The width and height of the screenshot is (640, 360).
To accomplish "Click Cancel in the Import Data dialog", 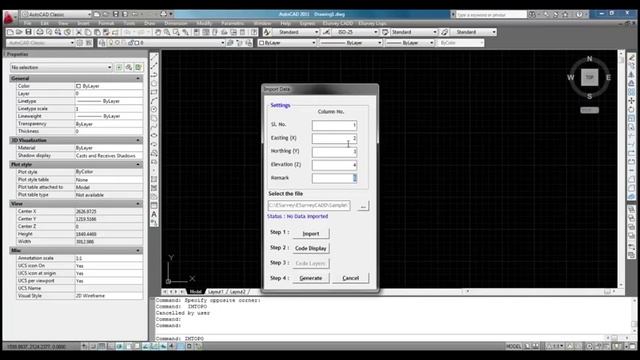I will pyautogui.click(x=351, y=278).
